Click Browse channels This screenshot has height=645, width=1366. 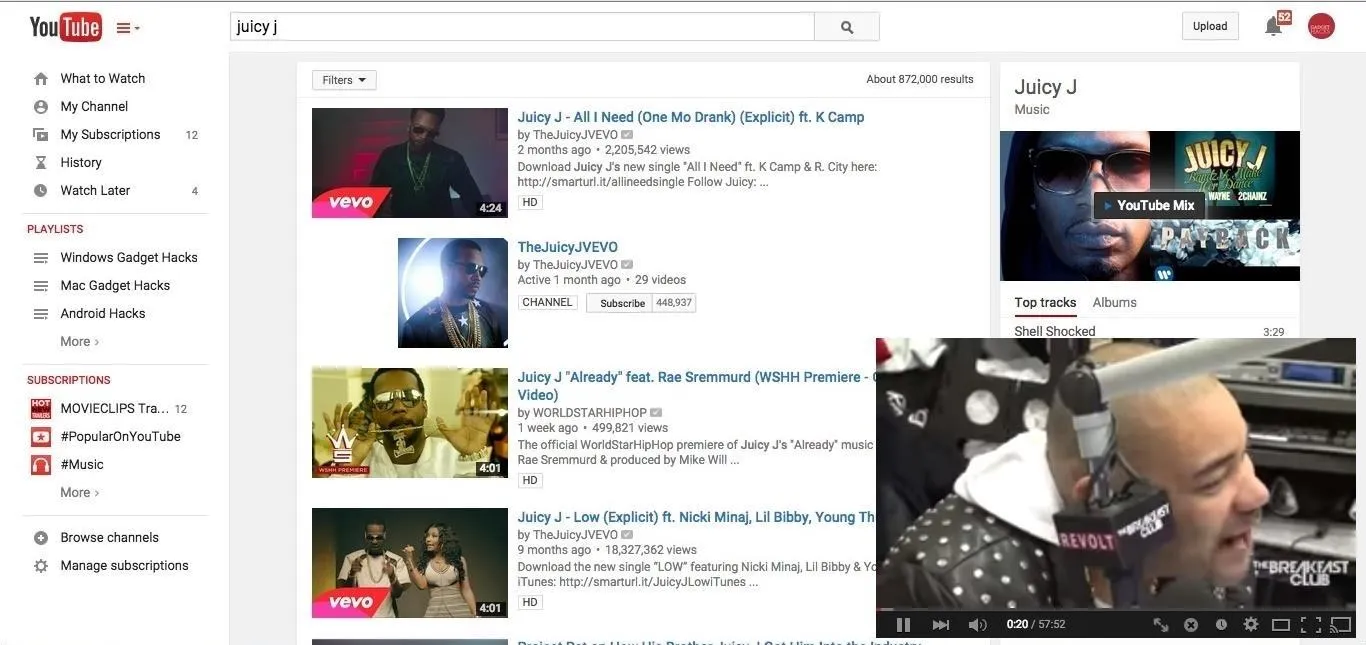(x=109, y=537)
